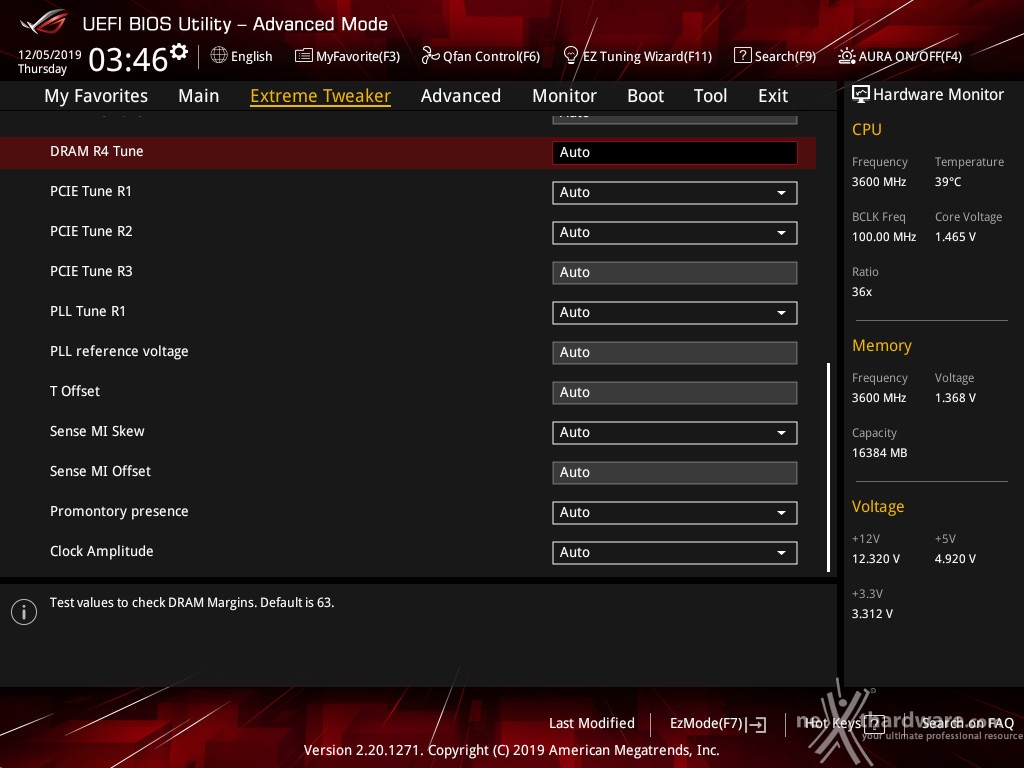Open the PCIE Tune R1 dropdown

[x=675, y=193]
